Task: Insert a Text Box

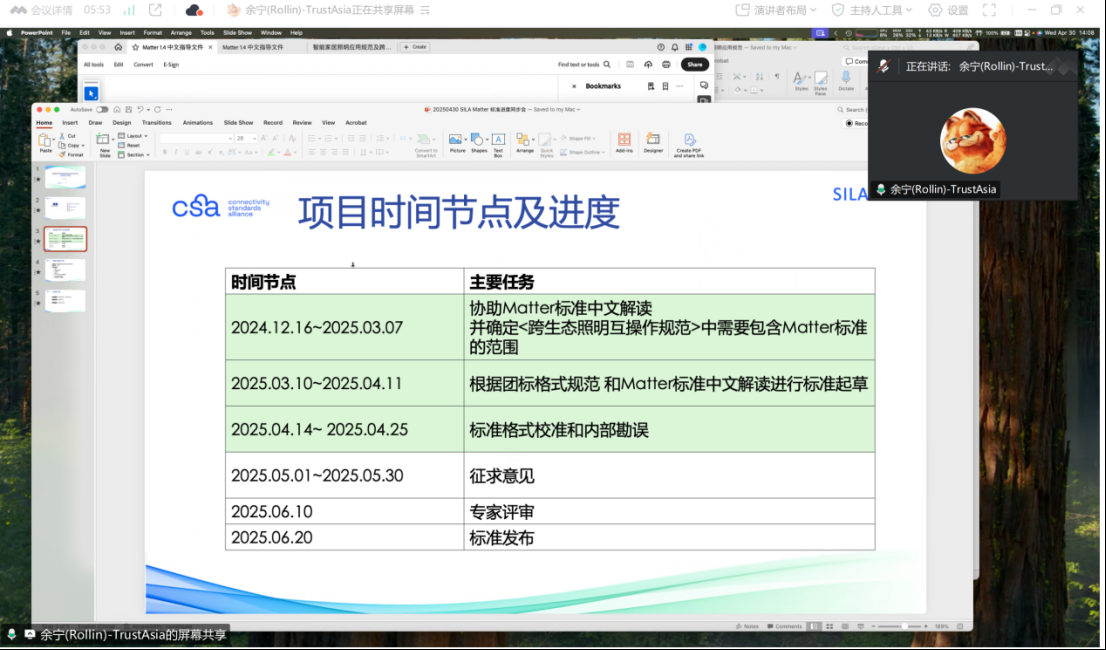Action: coord(498,140)
